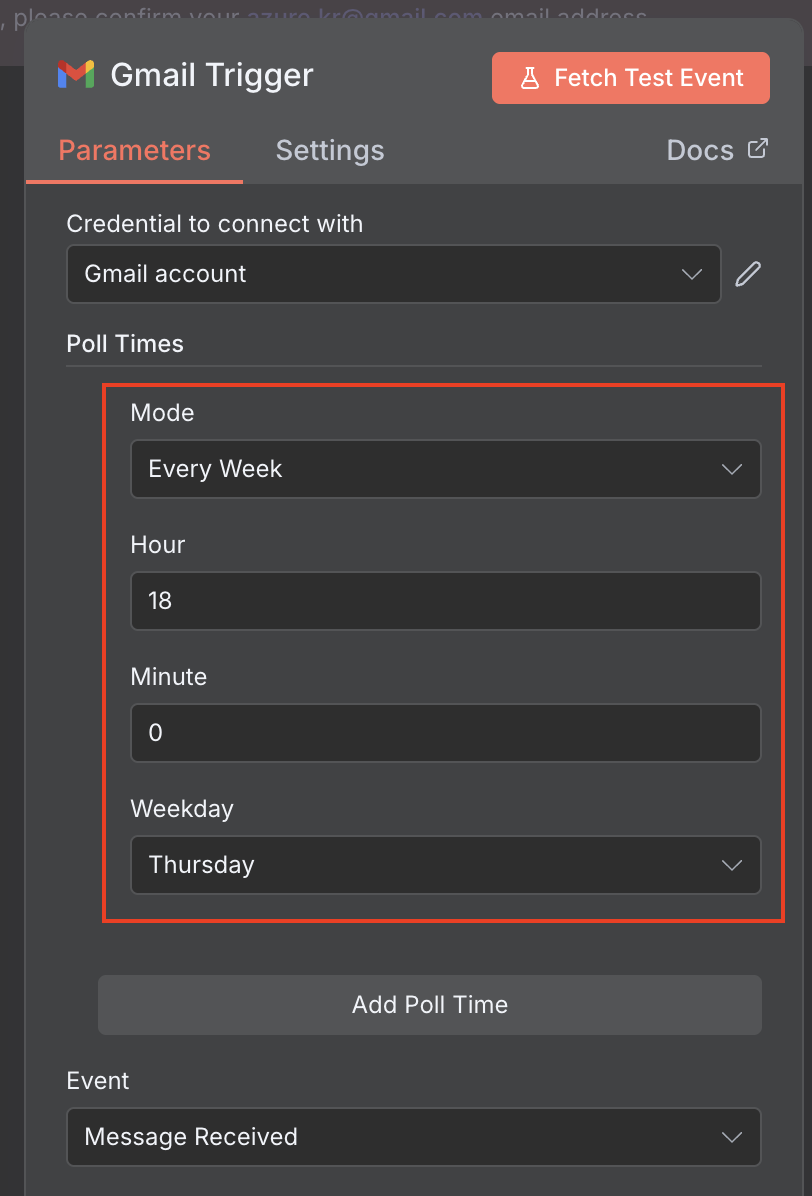Open the Gmail account credential dropdown
This screenshot has height=1196, width=812.
coord(380,274)
